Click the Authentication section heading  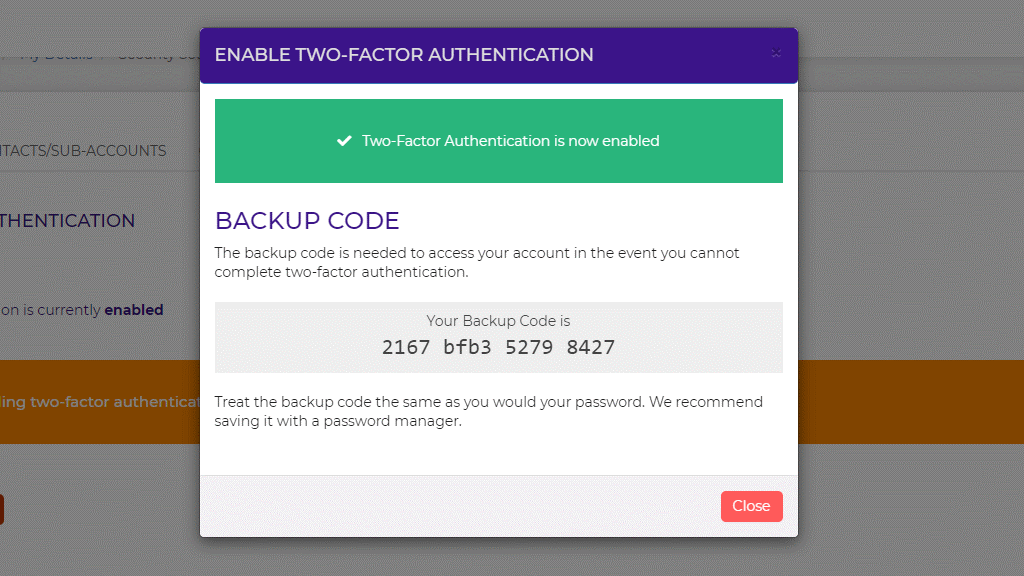[68, 220]
